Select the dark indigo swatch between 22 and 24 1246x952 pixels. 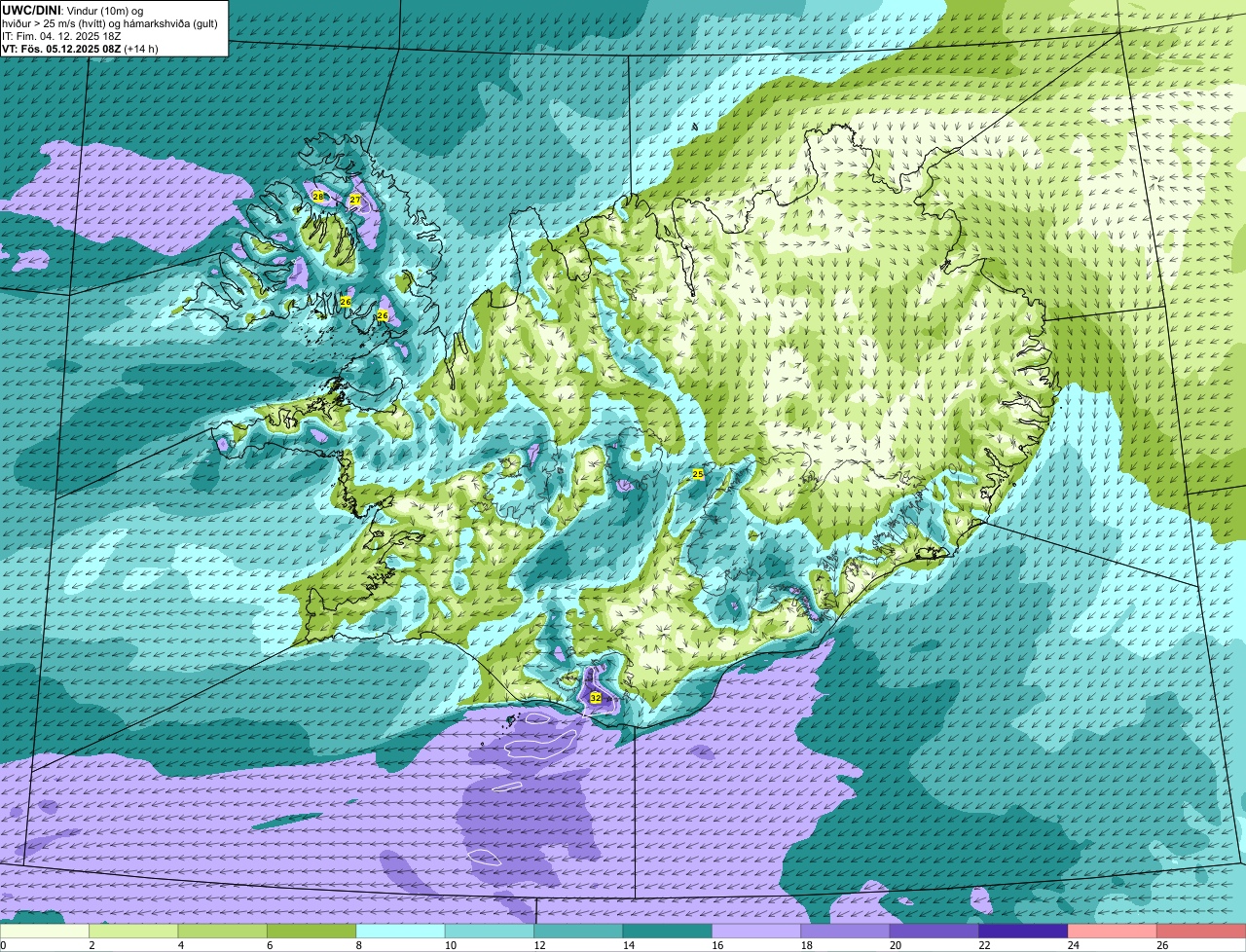[1024, 931]
